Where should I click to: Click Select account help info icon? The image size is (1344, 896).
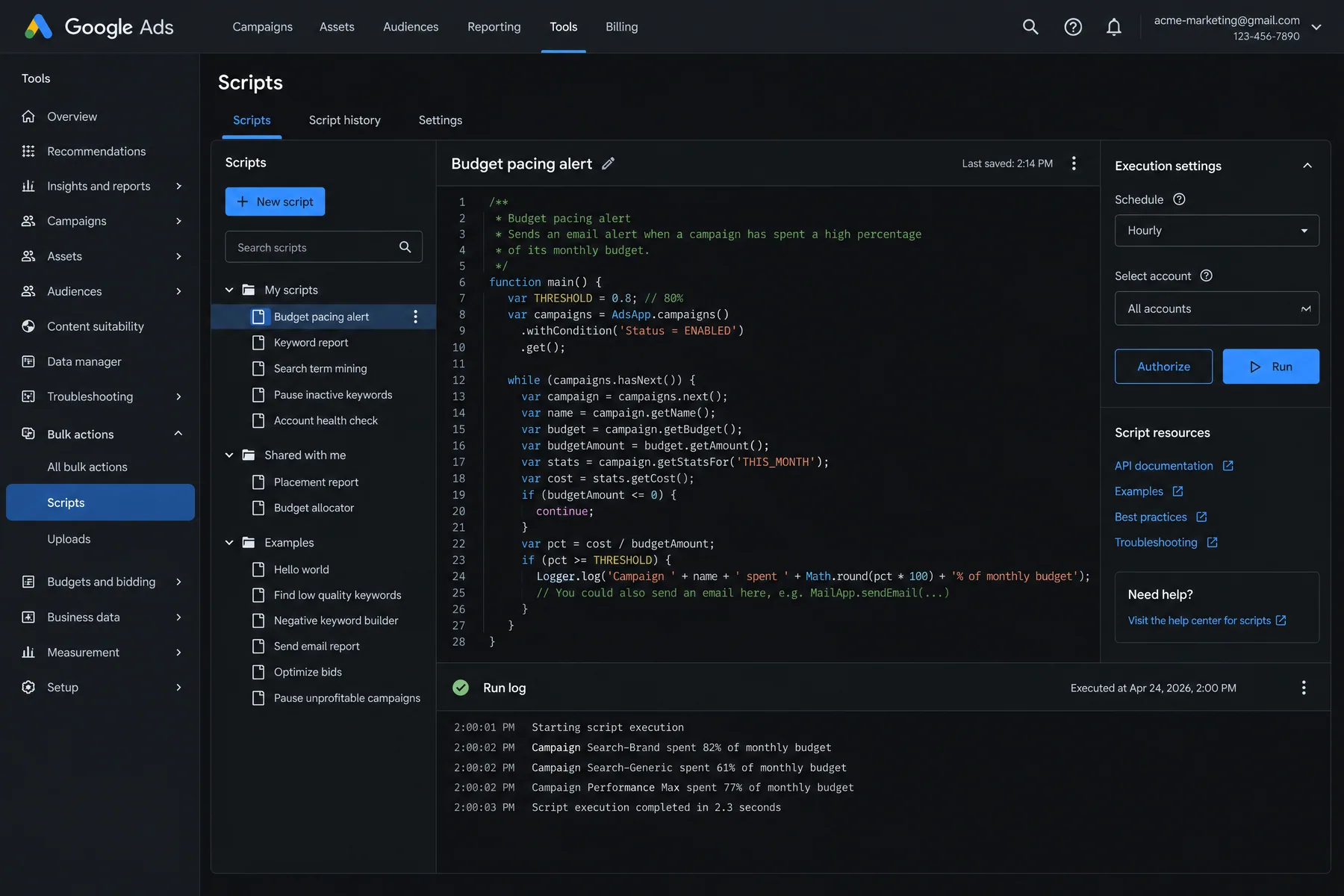(x=1206, y=276)
